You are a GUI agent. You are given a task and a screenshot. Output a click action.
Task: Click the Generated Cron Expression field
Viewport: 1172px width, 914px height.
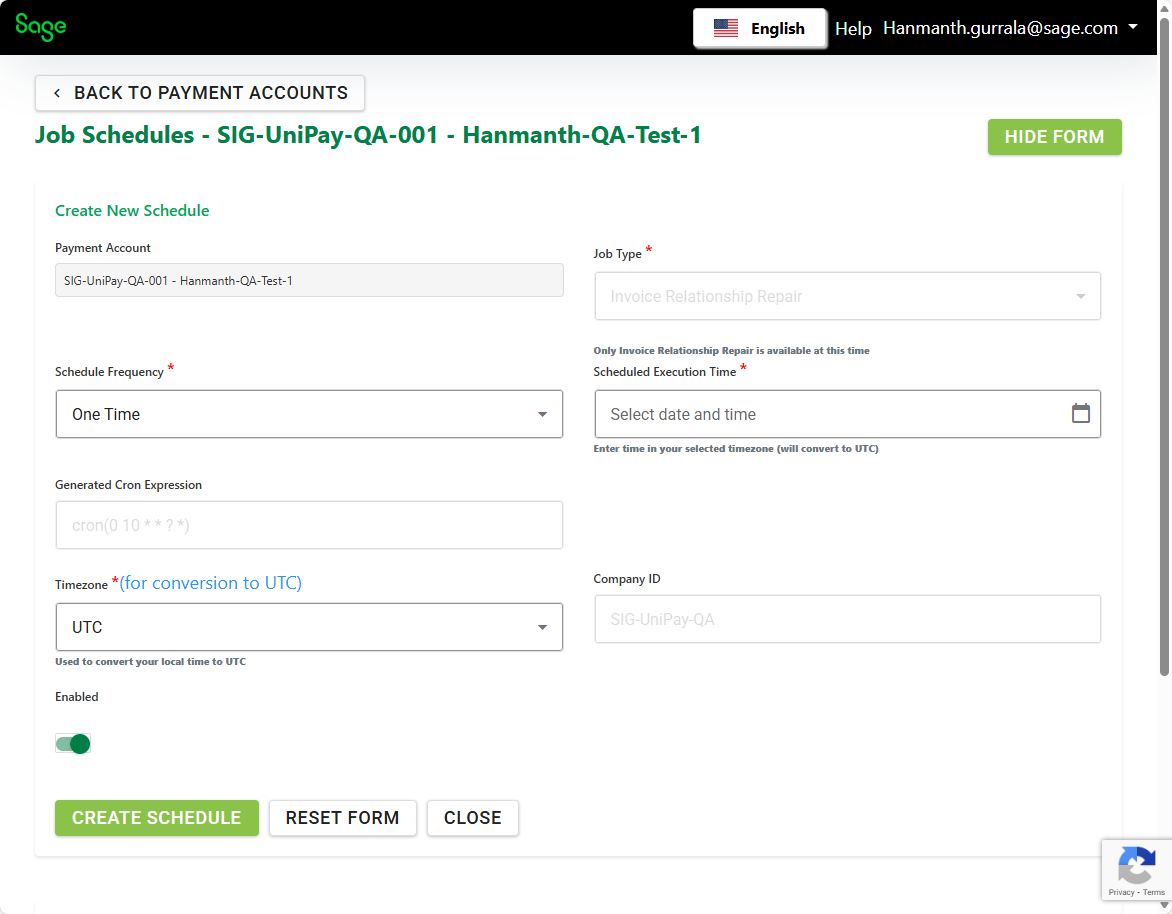pos(309,525)
